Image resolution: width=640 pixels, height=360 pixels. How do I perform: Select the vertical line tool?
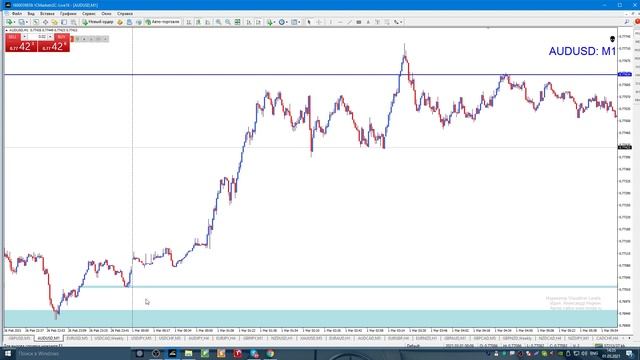click(x=331, y=22)
